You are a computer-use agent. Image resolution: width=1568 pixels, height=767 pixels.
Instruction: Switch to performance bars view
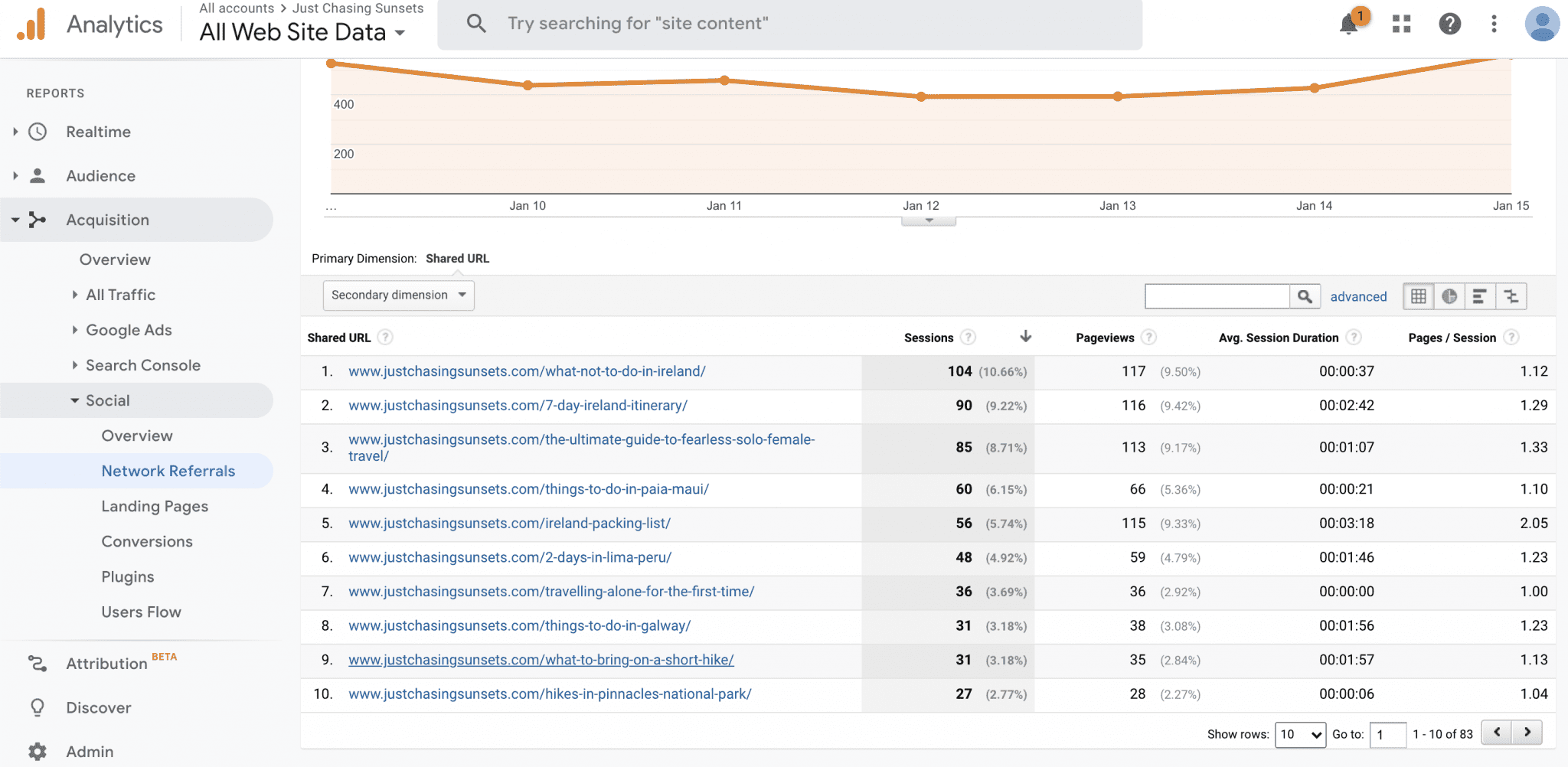click(x=1480, y=295)
